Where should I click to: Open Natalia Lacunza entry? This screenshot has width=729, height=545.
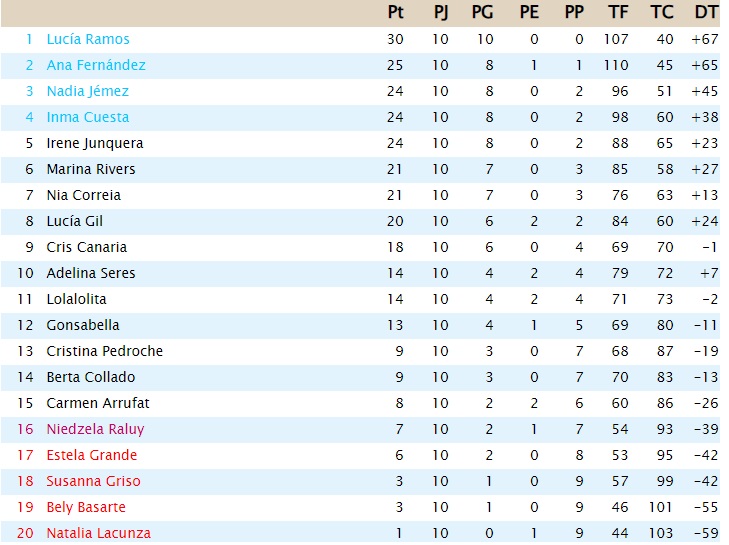(99, 533)
